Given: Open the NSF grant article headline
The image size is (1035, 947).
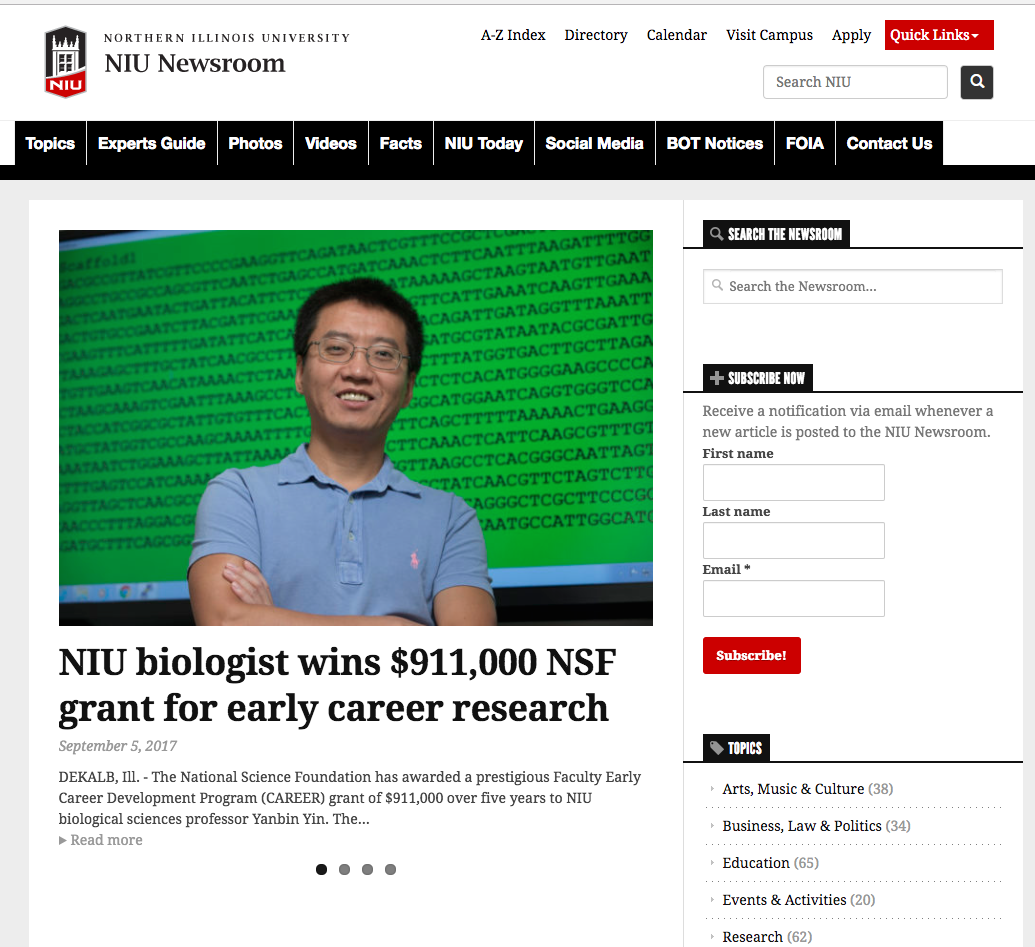Looking at the screenshot, I should (x=336, y=684).
